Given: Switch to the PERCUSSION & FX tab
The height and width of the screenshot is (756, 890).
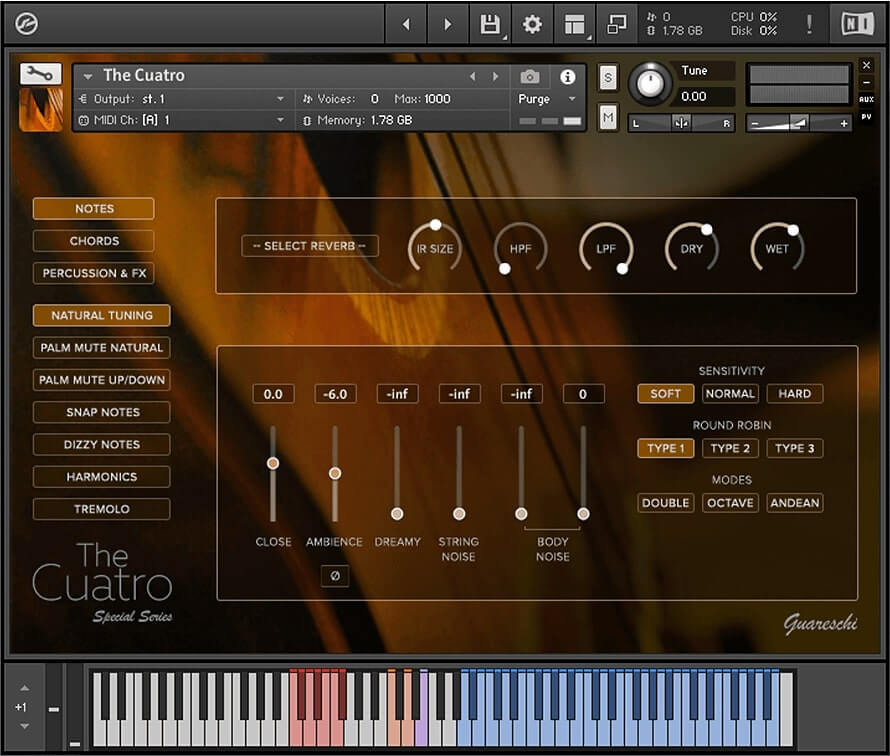Looking at the screenshot, I should click(x=93, y=273).
